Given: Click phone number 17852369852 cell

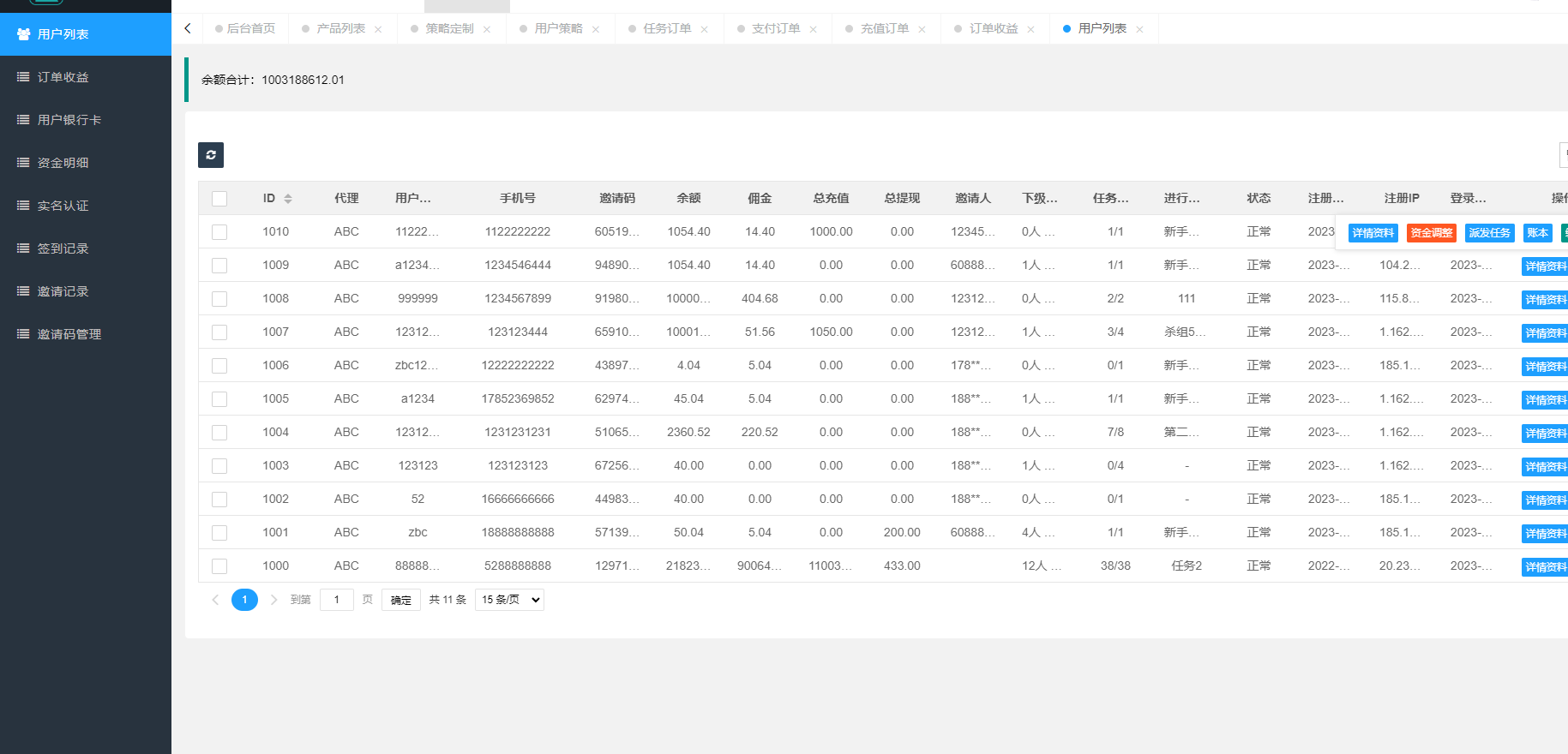Looking at the screenshot, I should [518, 398].
